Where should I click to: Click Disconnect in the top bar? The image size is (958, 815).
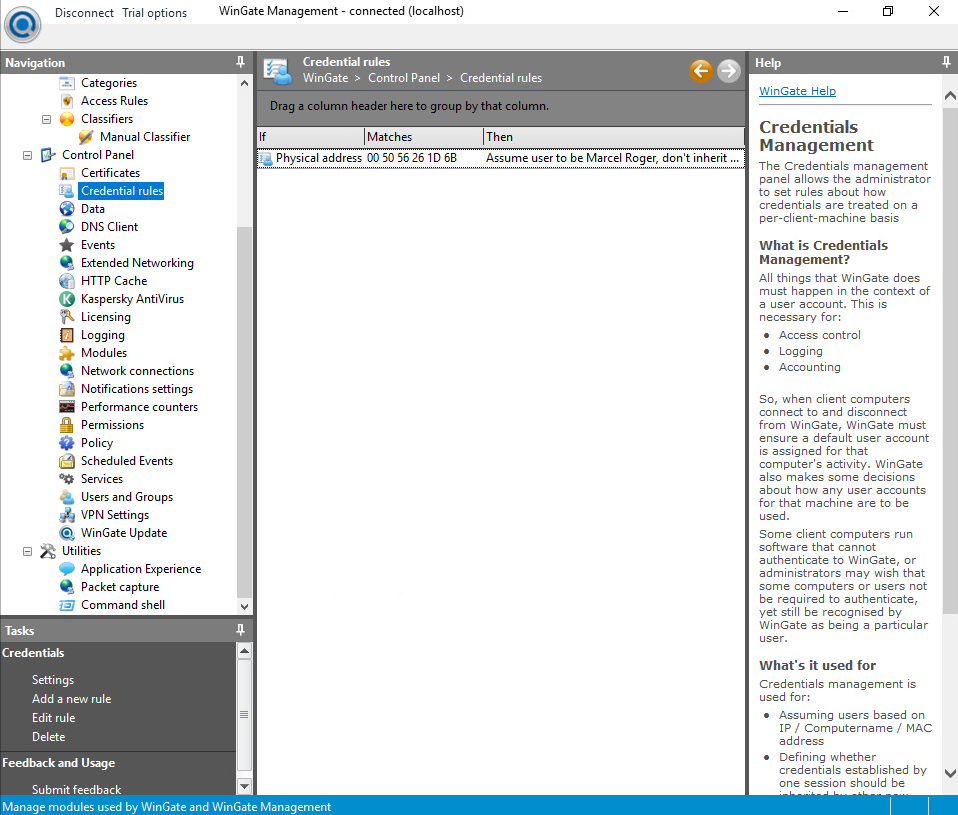[84, 13]
